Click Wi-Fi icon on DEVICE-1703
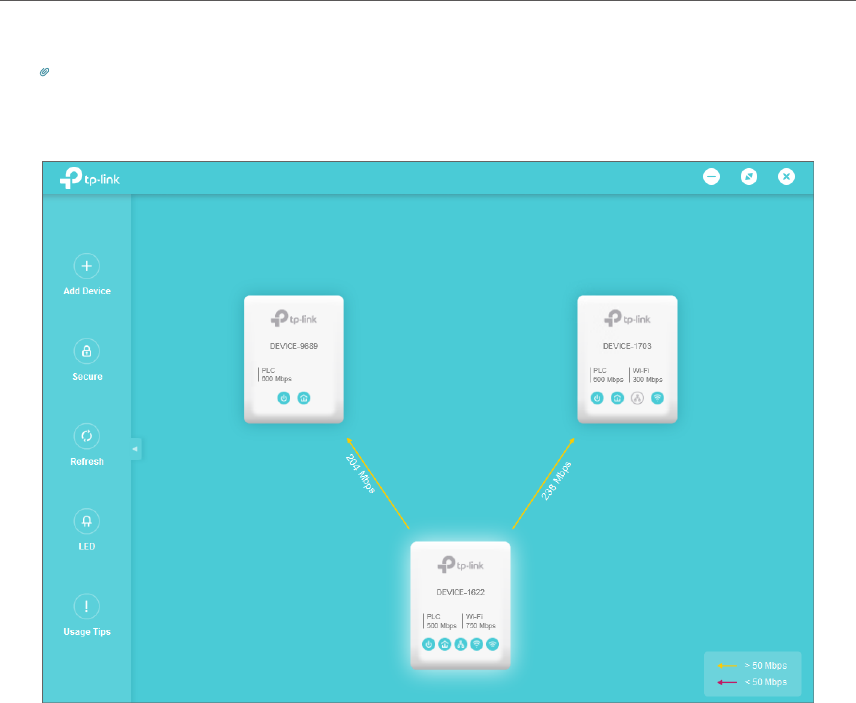 [x=657, y=398]
